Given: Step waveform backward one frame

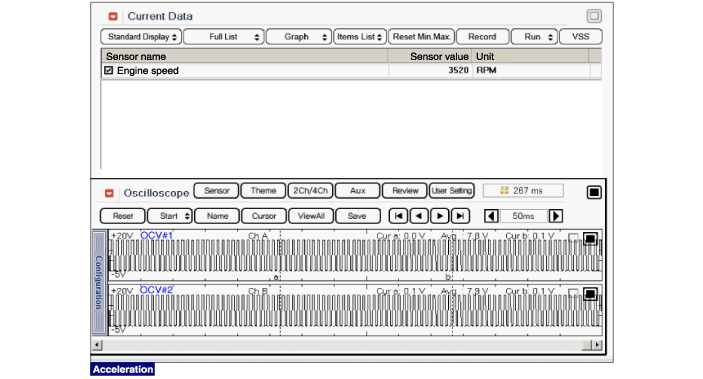Looking at the screenshot, I should tap(419, 216).
